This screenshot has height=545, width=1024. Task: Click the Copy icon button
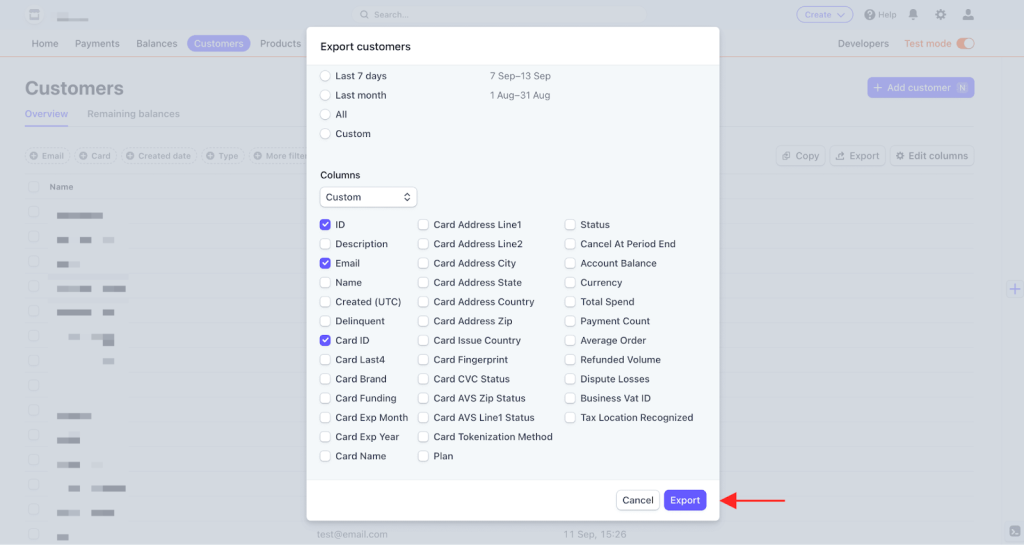pos(786,156)
